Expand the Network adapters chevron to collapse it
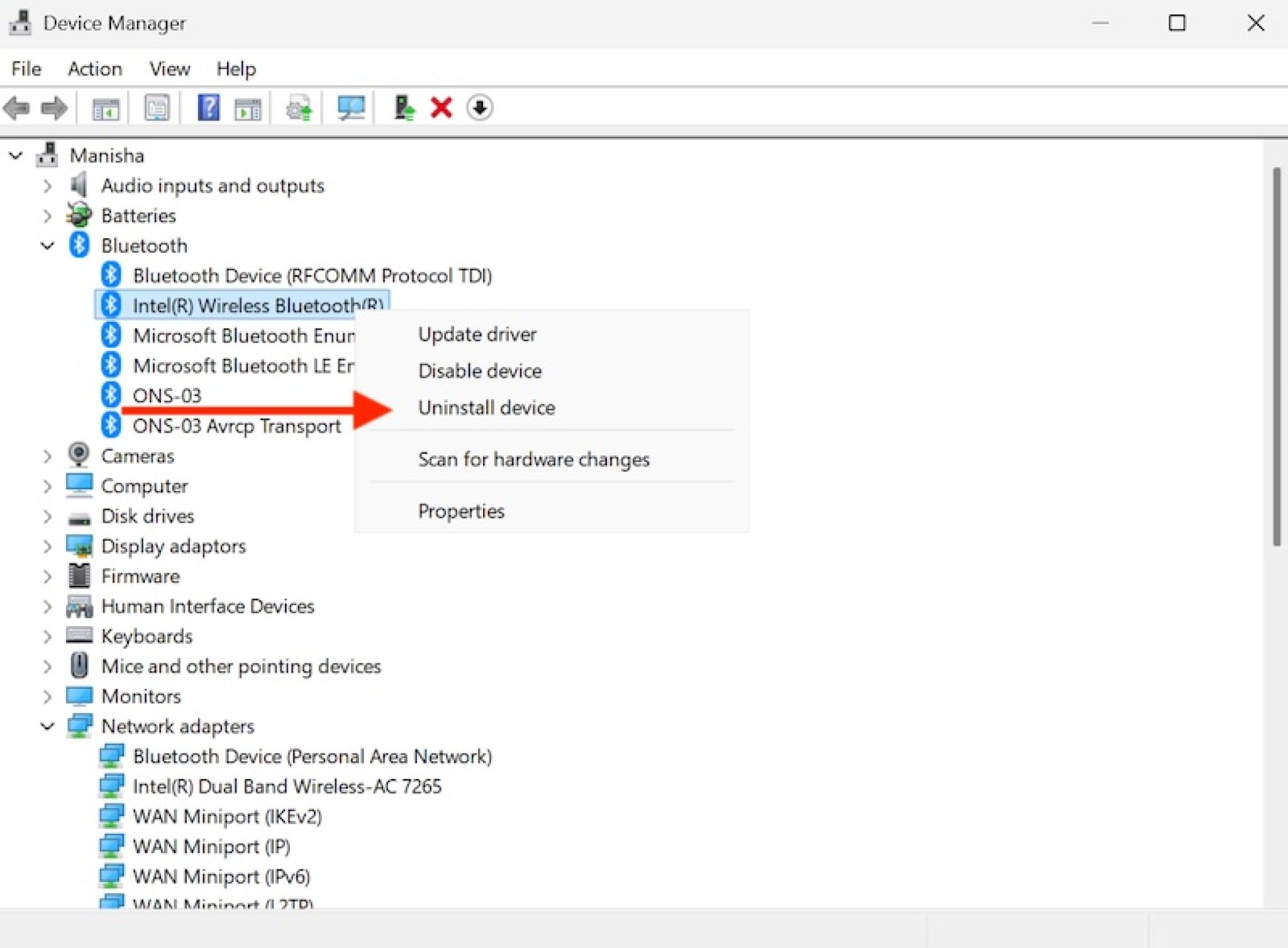Screen dimensions: 1288x948 (x=48, y=727)
